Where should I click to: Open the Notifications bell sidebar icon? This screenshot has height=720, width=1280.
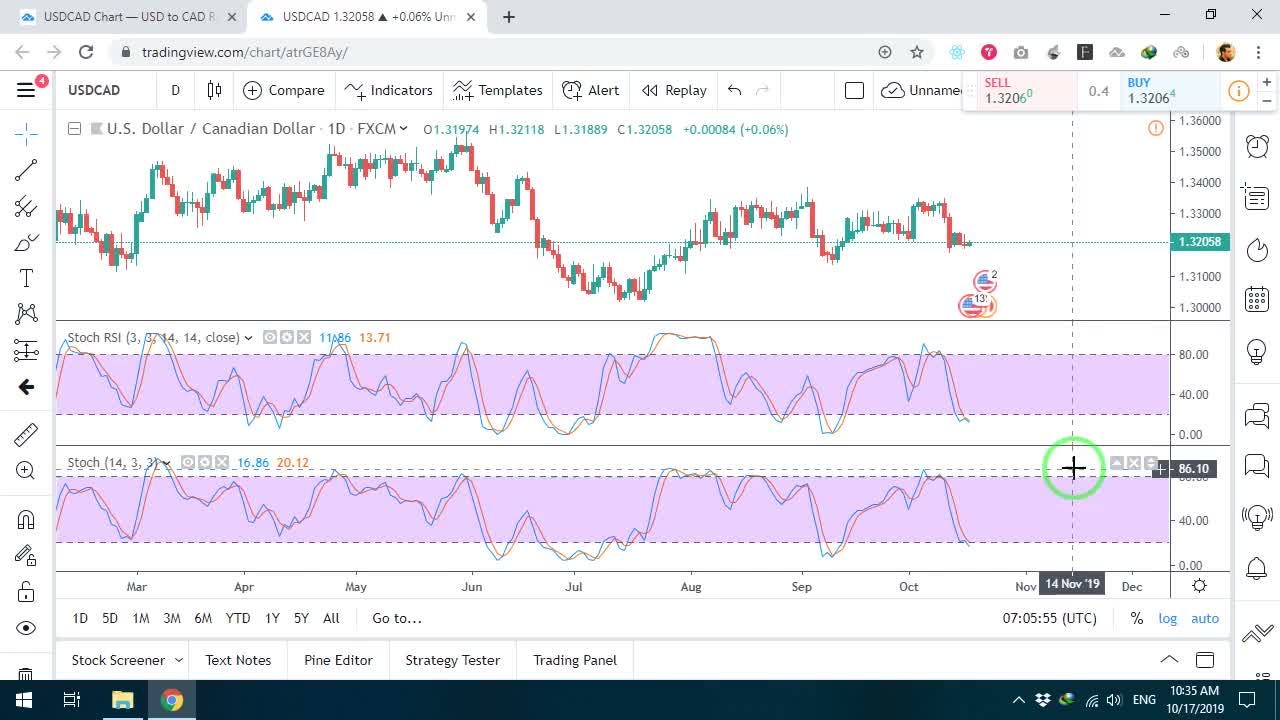tap(1257, 569)
